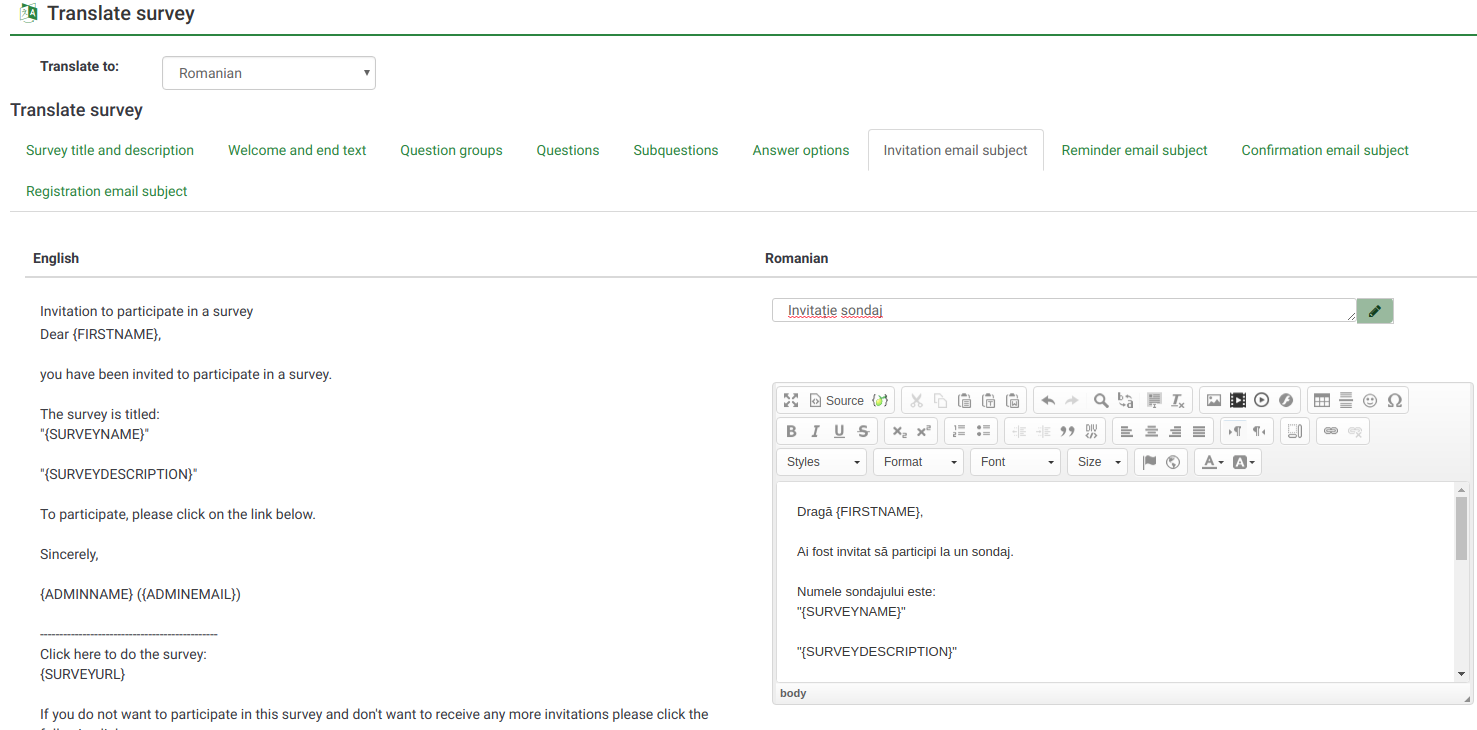This screenshot has width=1477, height=730.
Task: Click the Find magnifier icon
Action: (x=1100, y=400)
